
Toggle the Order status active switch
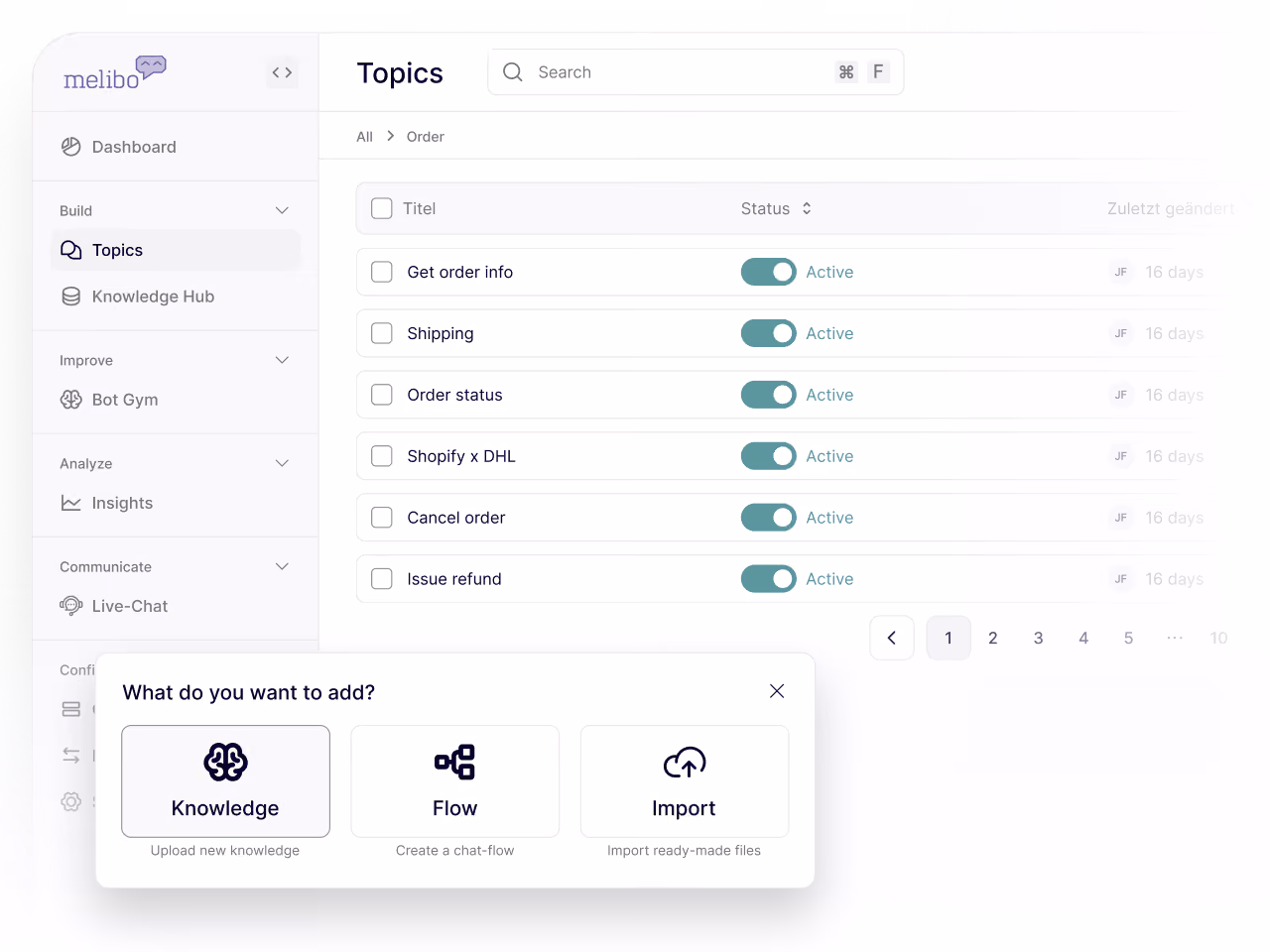[769, 395]
